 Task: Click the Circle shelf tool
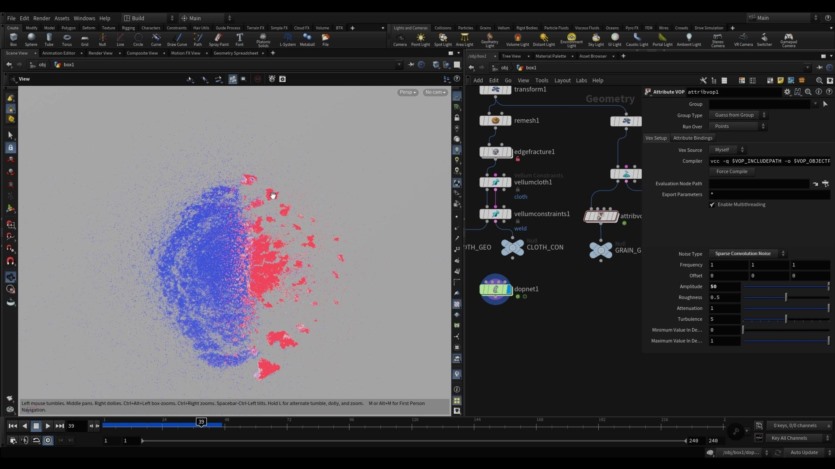(x=138, y=39)
